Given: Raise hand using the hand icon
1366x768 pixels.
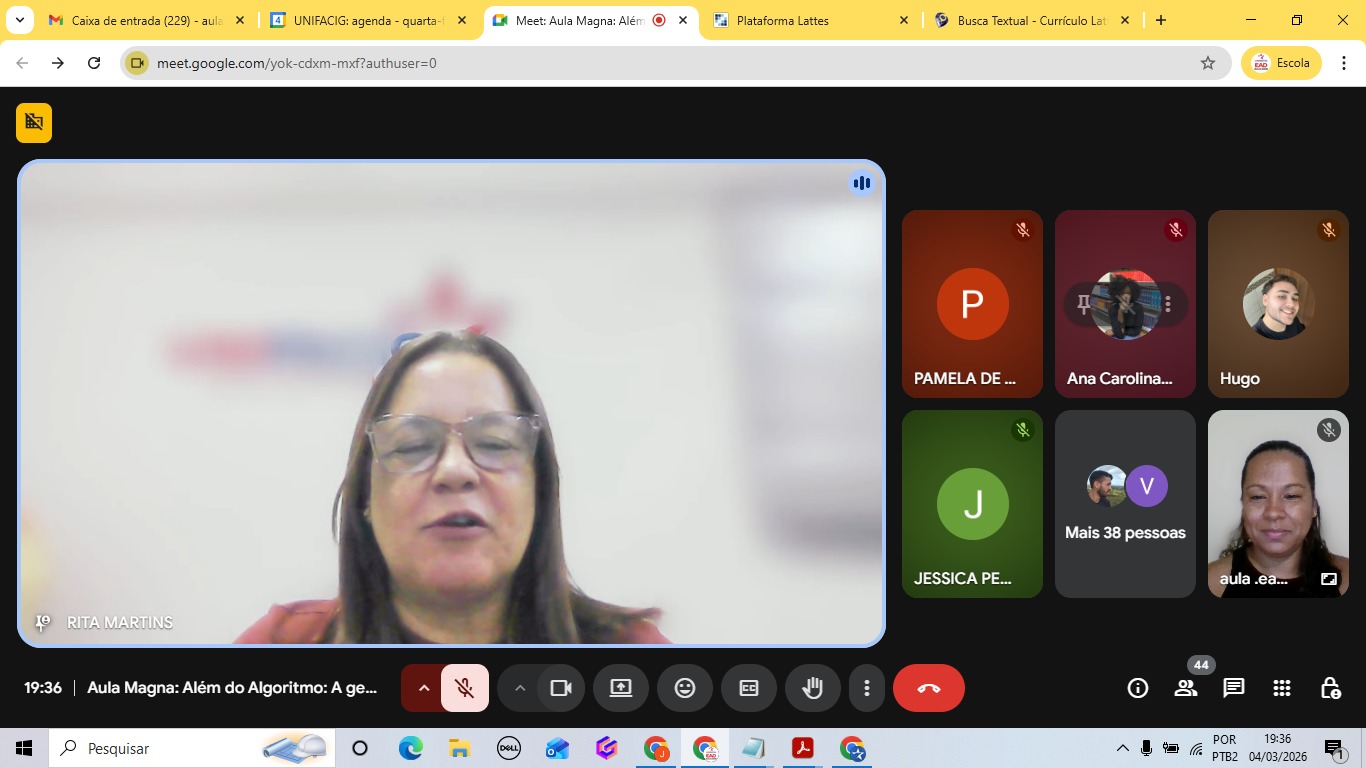Looking at the screenshot, I should [812, 688].
